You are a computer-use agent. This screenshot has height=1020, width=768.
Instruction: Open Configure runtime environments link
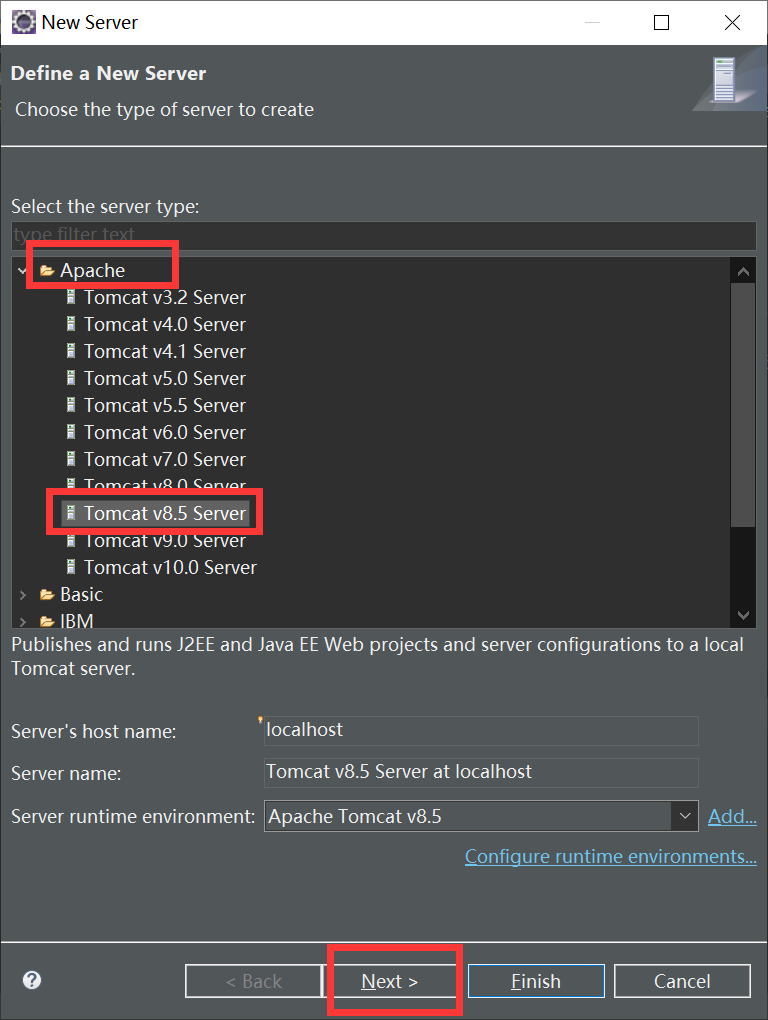(611, 856)
